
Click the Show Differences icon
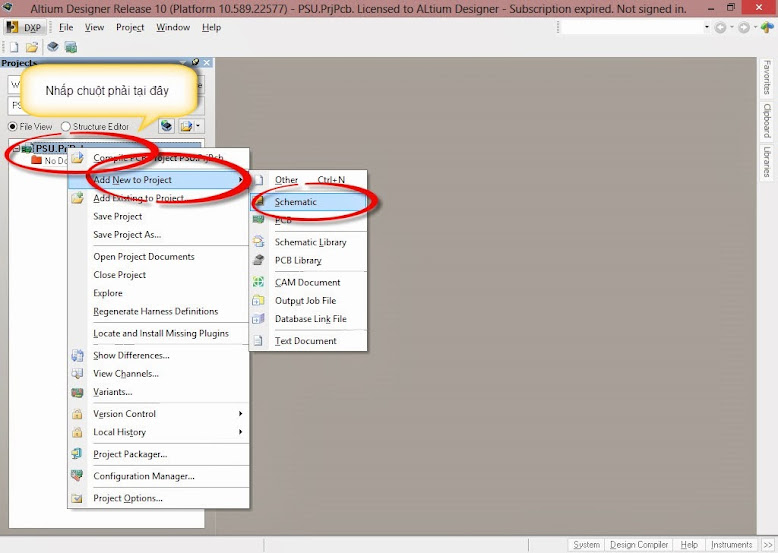pyautogui.click(x=77, y=355)
